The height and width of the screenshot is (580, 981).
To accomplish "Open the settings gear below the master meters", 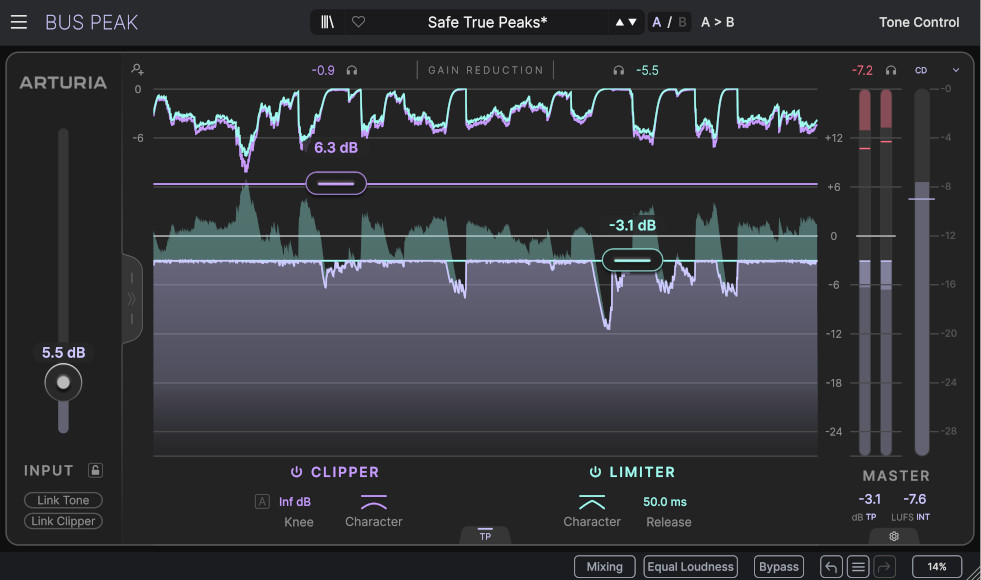I will pos(894,536).
